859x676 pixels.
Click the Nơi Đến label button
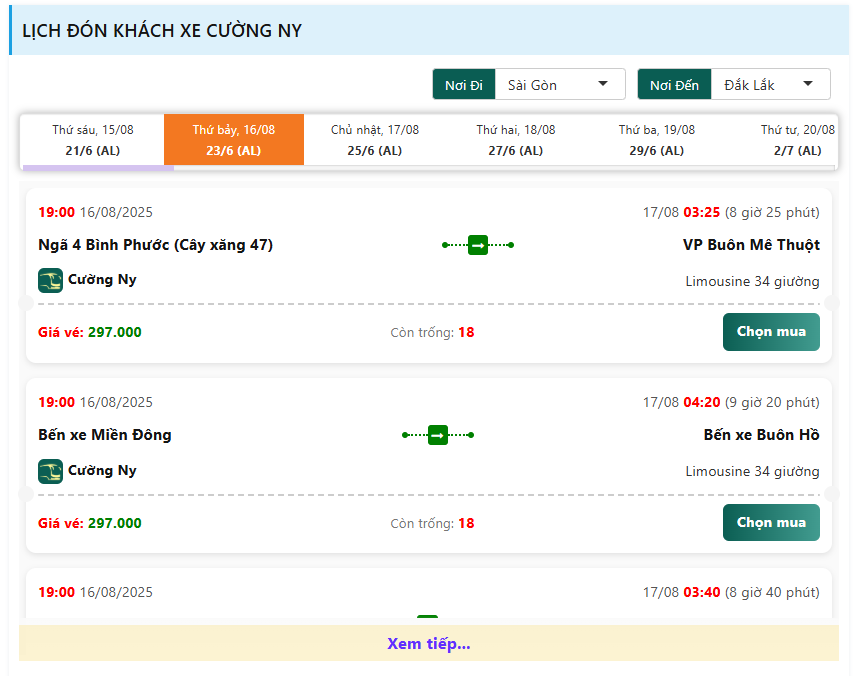click(674, 84)
